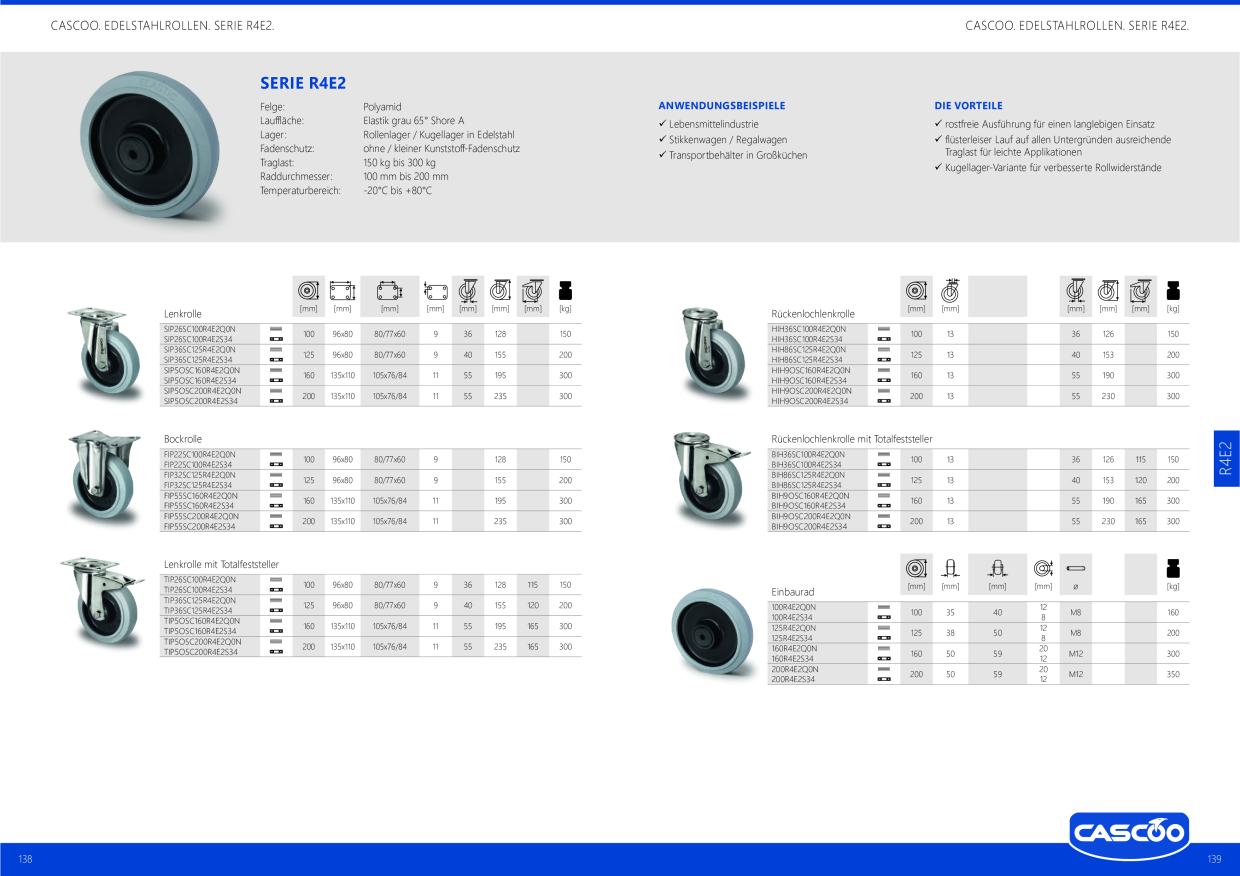Click the Temperaturbereich label
This screenshot has height=876, width=1240.
pos(300,190)
